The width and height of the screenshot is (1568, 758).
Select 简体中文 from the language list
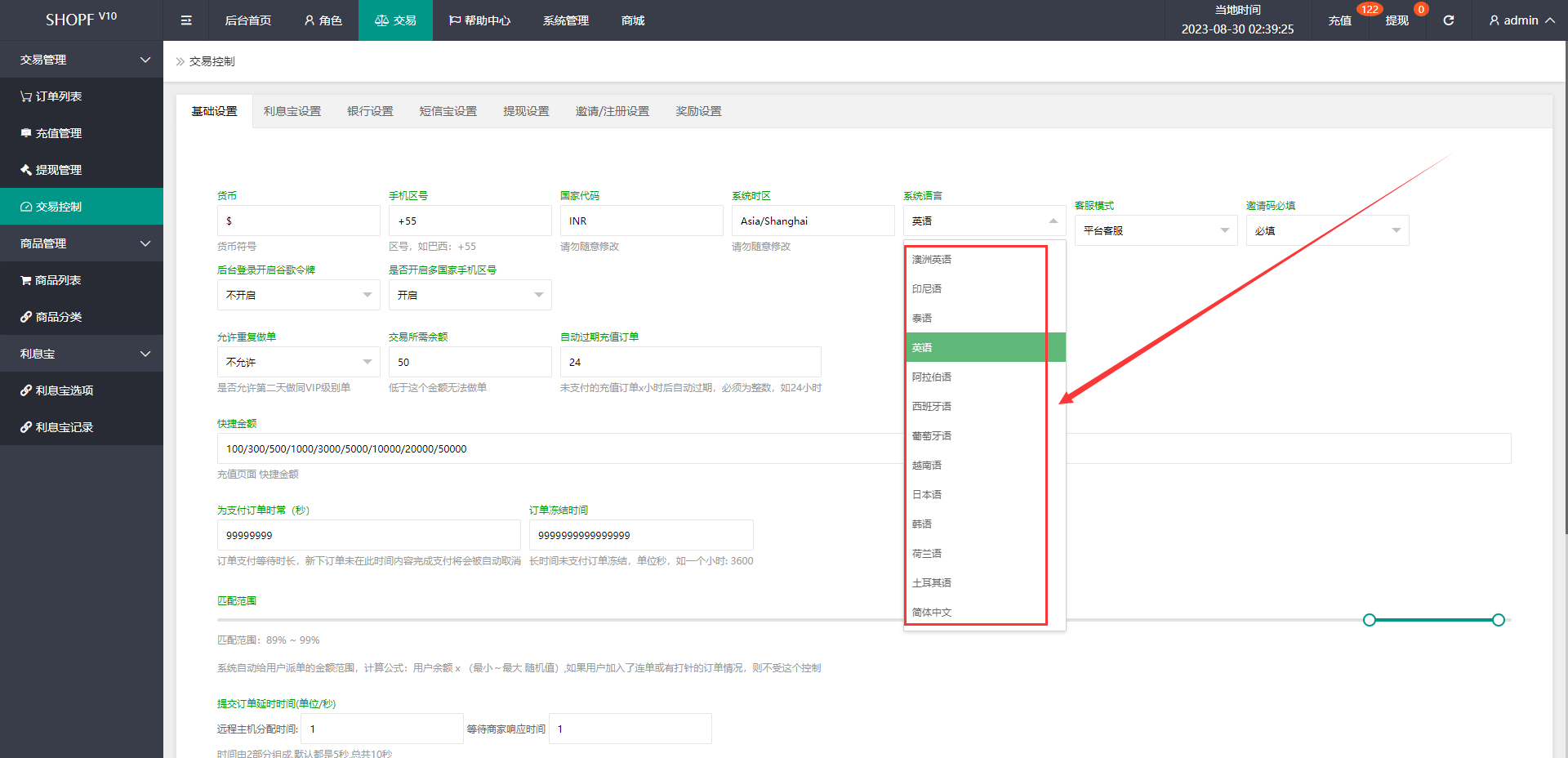coord(932,613)
